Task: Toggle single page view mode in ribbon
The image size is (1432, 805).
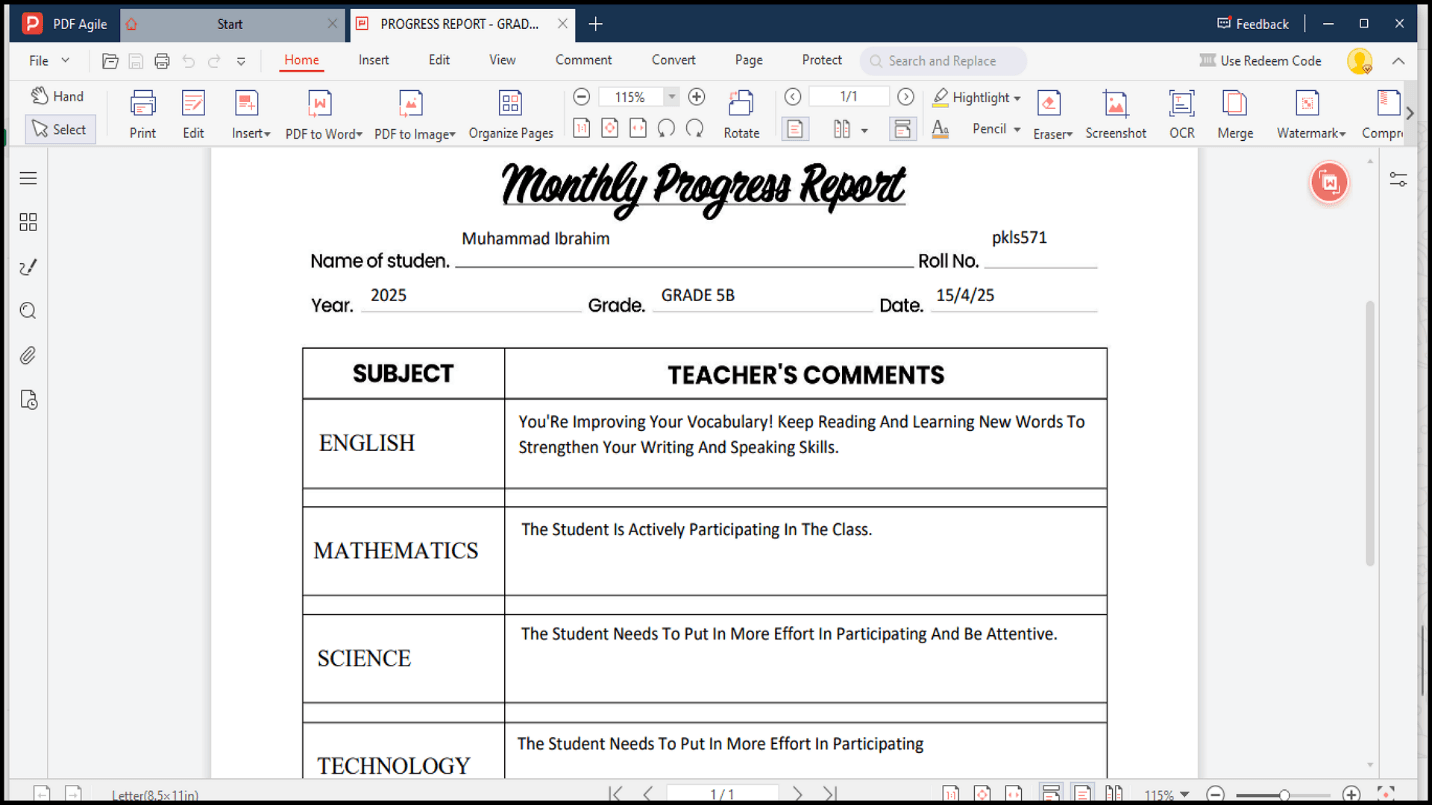Action: [795, 129]
